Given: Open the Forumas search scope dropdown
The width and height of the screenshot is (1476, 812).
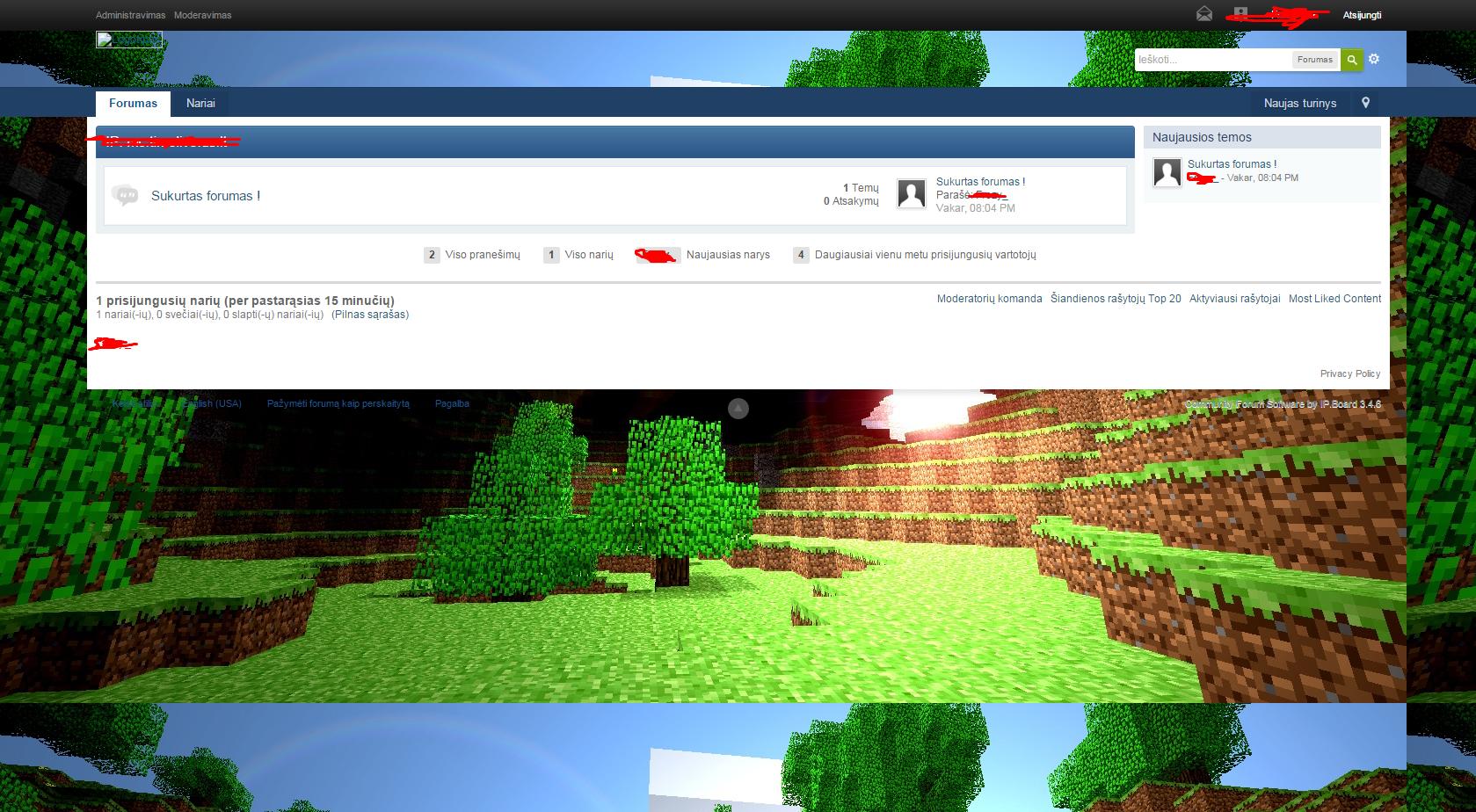Looking at the screenshot, I should click(1315, 60).
